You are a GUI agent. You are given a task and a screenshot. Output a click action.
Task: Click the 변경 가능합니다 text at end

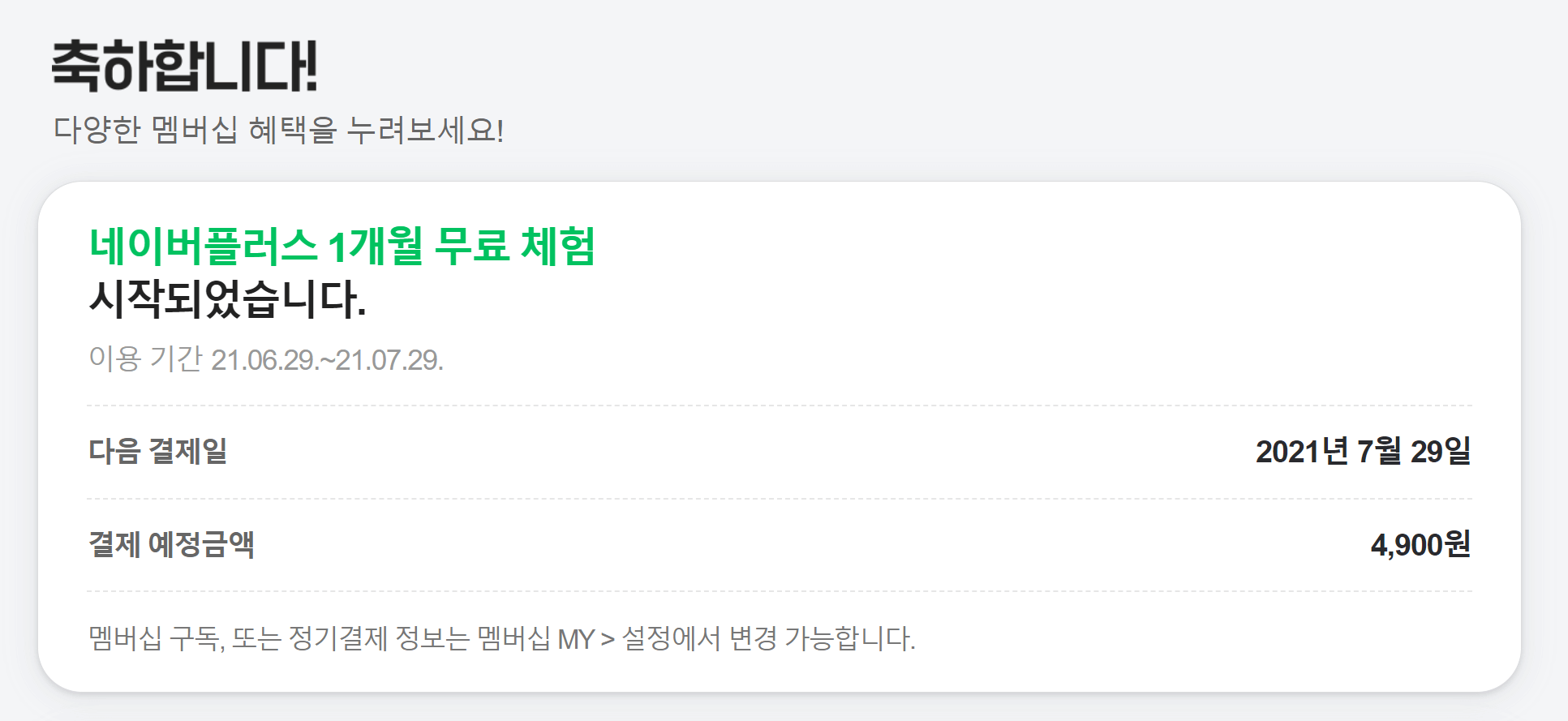point(822,638)
